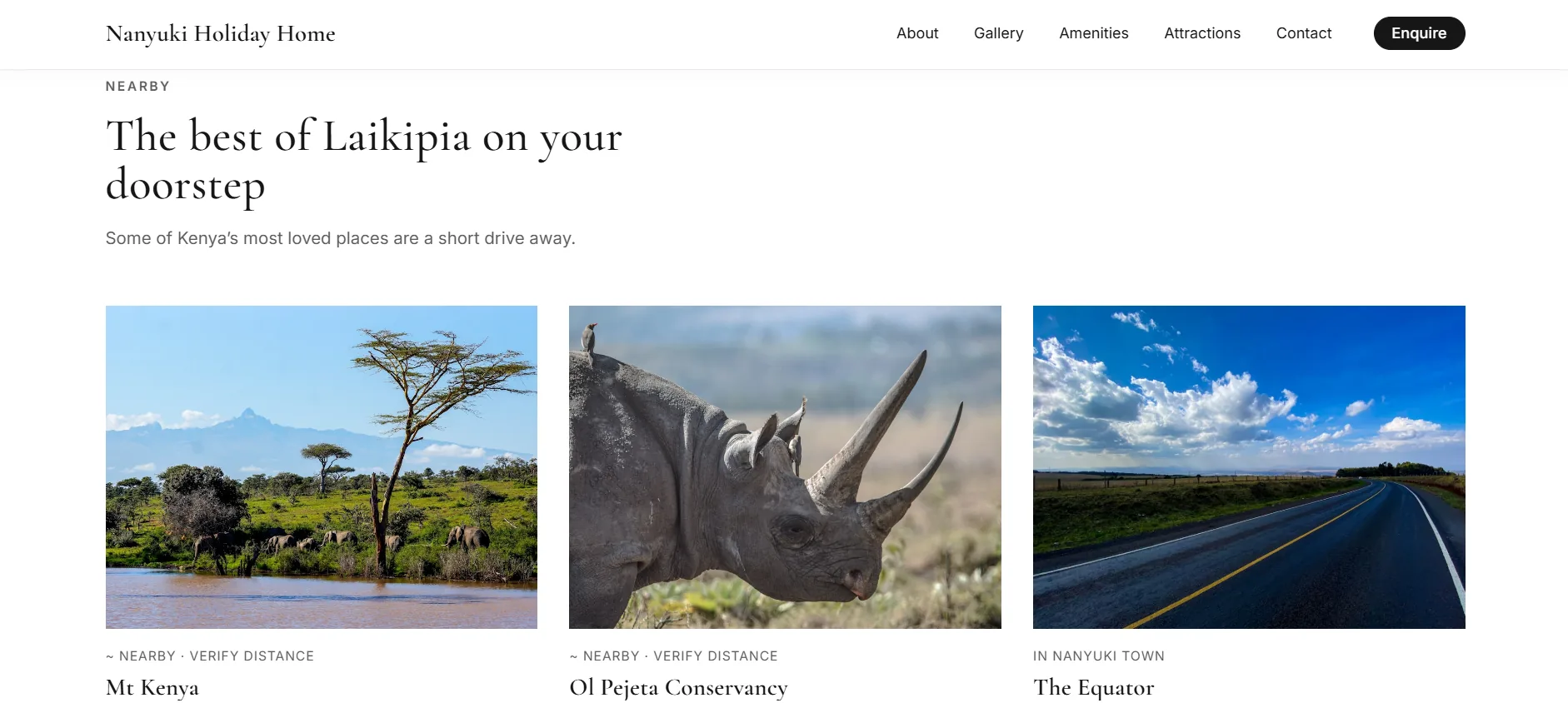Screen dimensions: 1568x703
Task: Go to the Gallery section
Action: click(x=998, y=33)
